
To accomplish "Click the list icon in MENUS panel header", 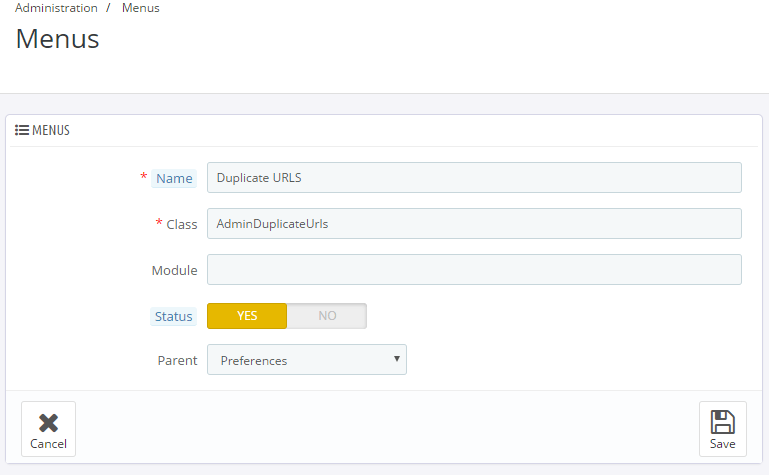I will pyautogui.click(x=21, y=130).
